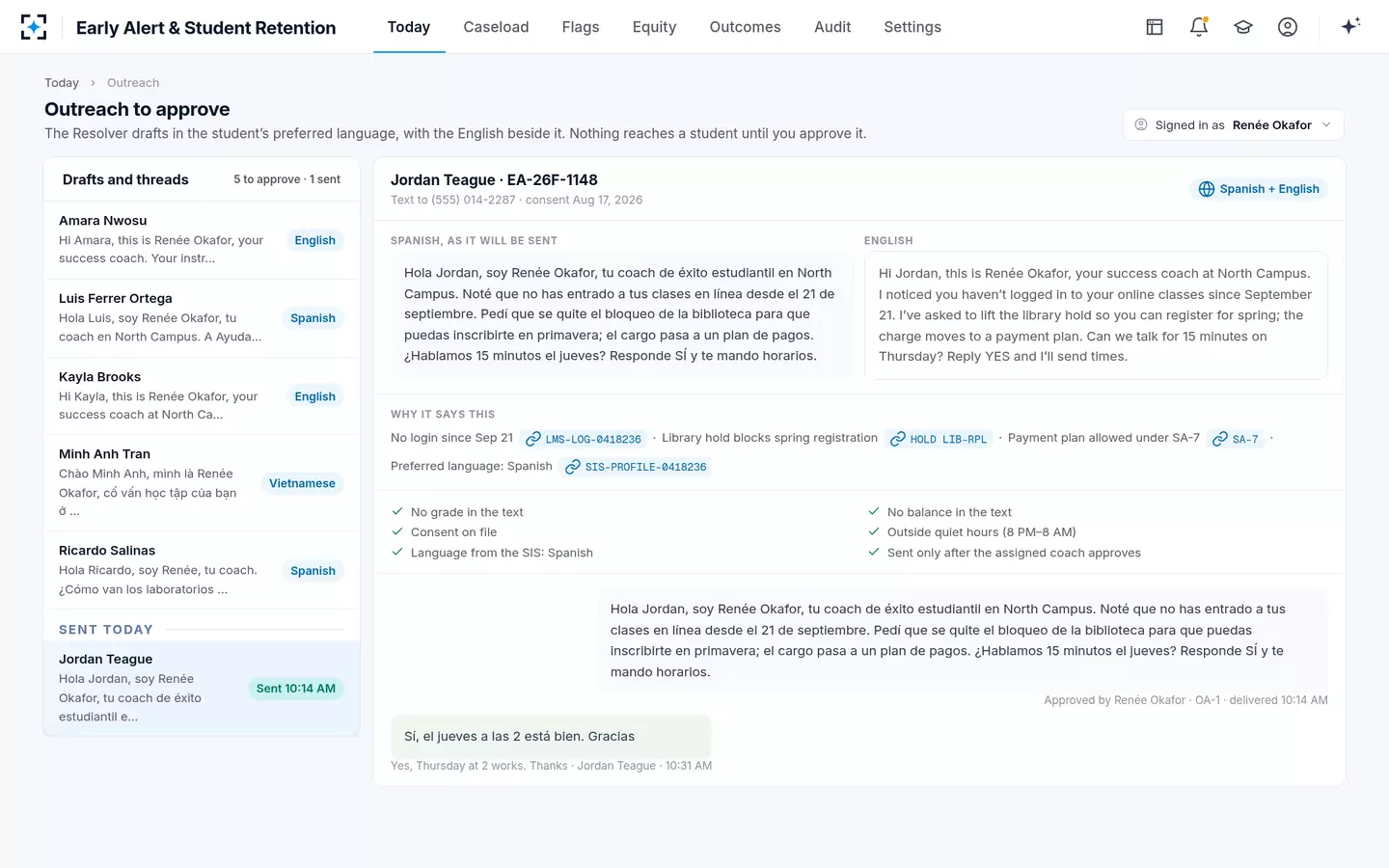
Task: Click the Sent 10:14 AM badge
Action: pyautogui.click(x=296, y=689)
